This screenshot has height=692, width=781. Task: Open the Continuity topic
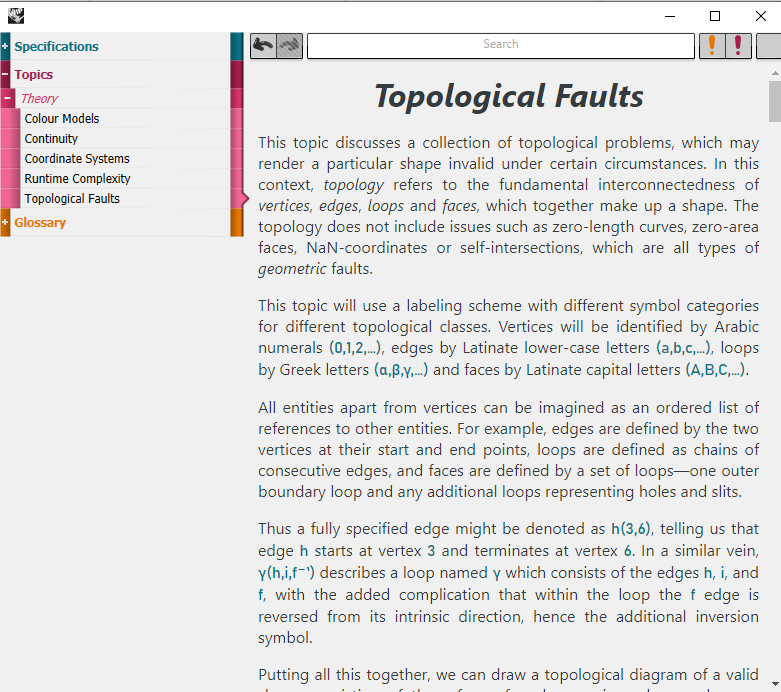pyautogui.click(x=51, y=138)
